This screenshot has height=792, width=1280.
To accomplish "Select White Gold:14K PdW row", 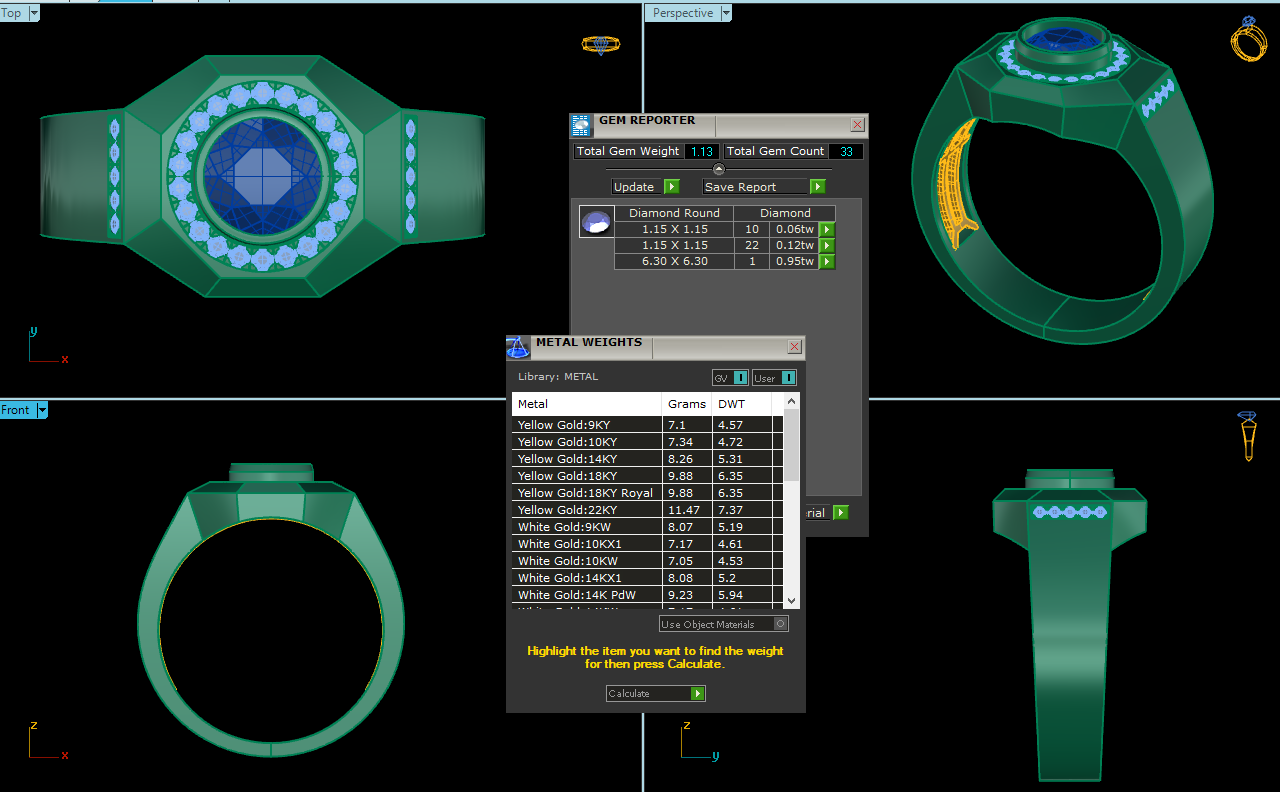I will click(x=585, y=595).
